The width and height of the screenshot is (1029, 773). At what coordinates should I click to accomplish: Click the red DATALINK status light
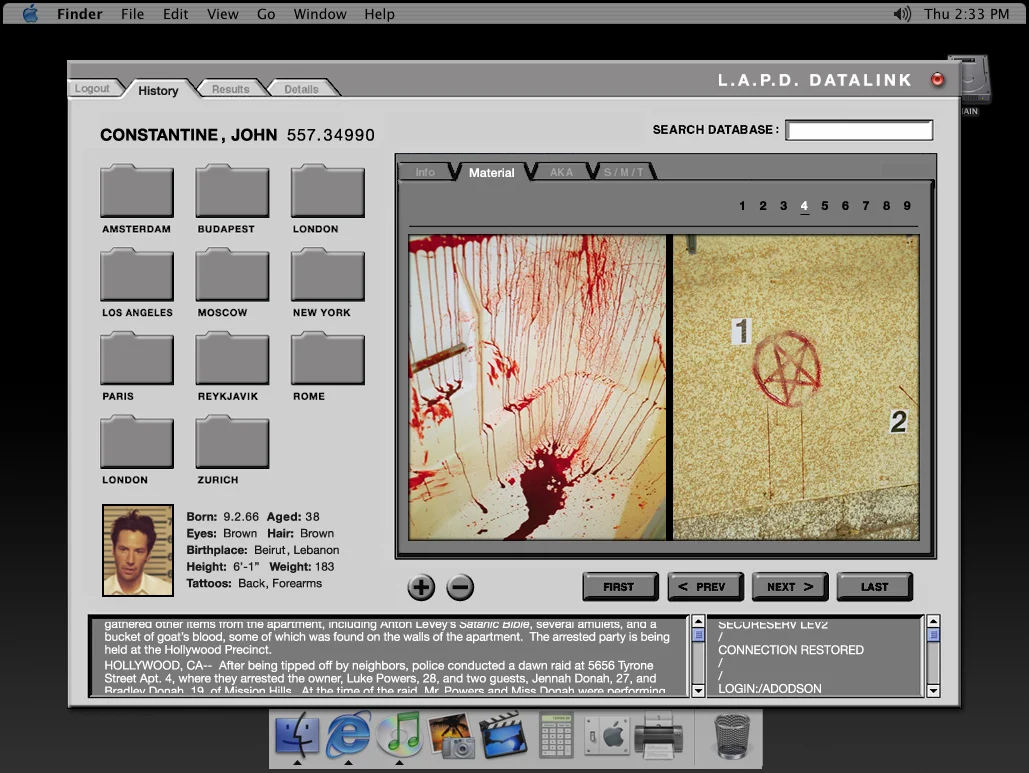coord(938,79)
